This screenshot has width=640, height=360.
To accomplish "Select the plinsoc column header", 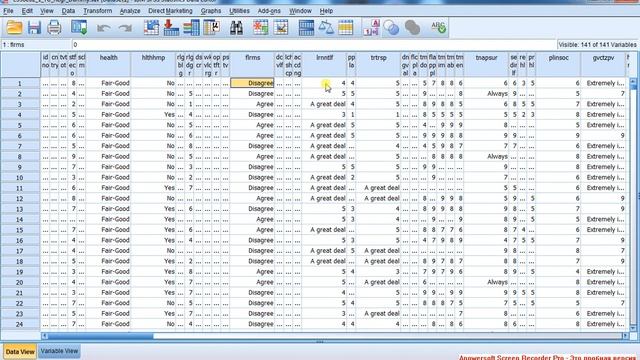I will [558, 64].
